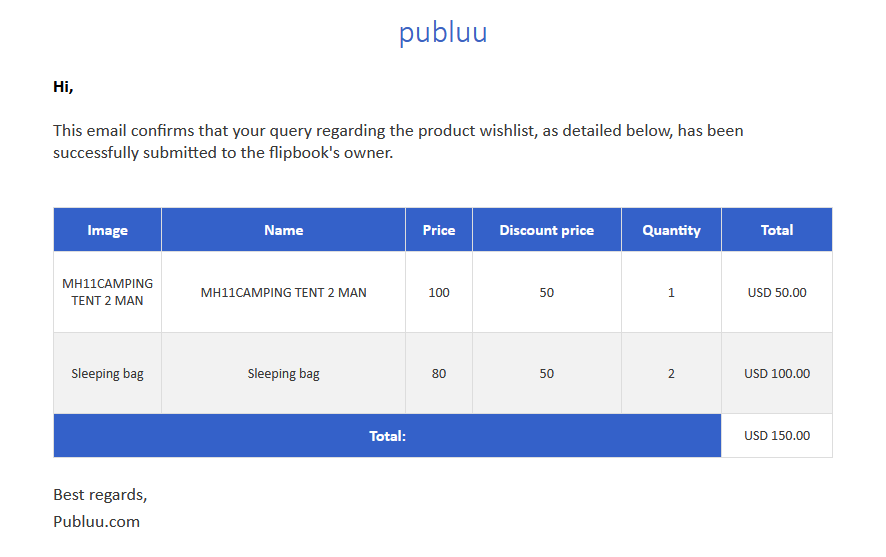The height and width of the screenshot is (557, 886).
Task: Click the blue Total: footer row
Action: pyautogui.click(x=388, y=436)
